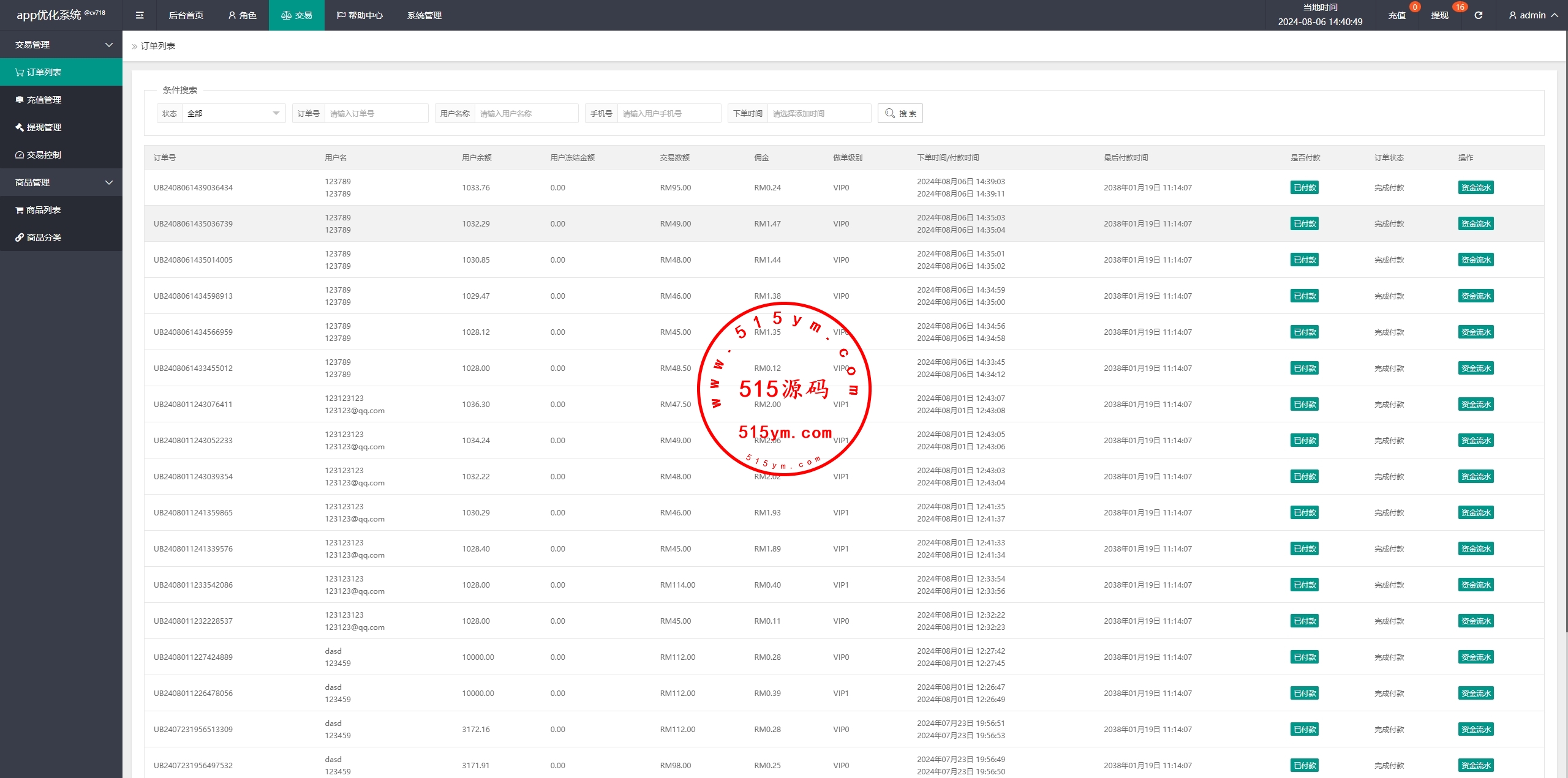
Task: Open 提现 notifications with badge 16
Action: [1440, 15]
